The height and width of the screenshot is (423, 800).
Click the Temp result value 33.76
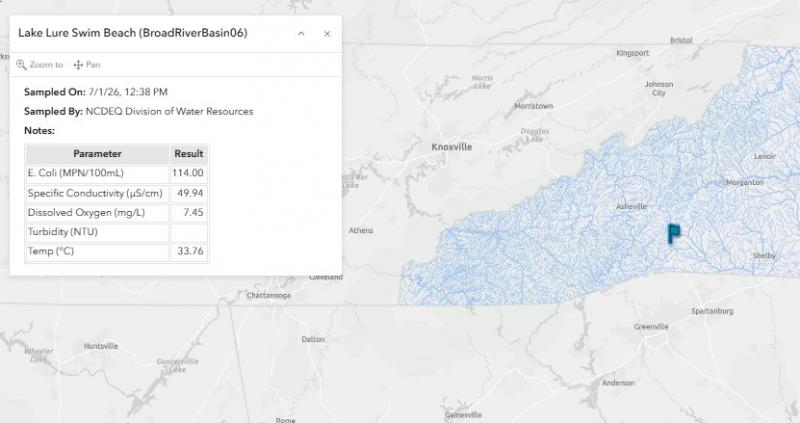pos(190,251)
